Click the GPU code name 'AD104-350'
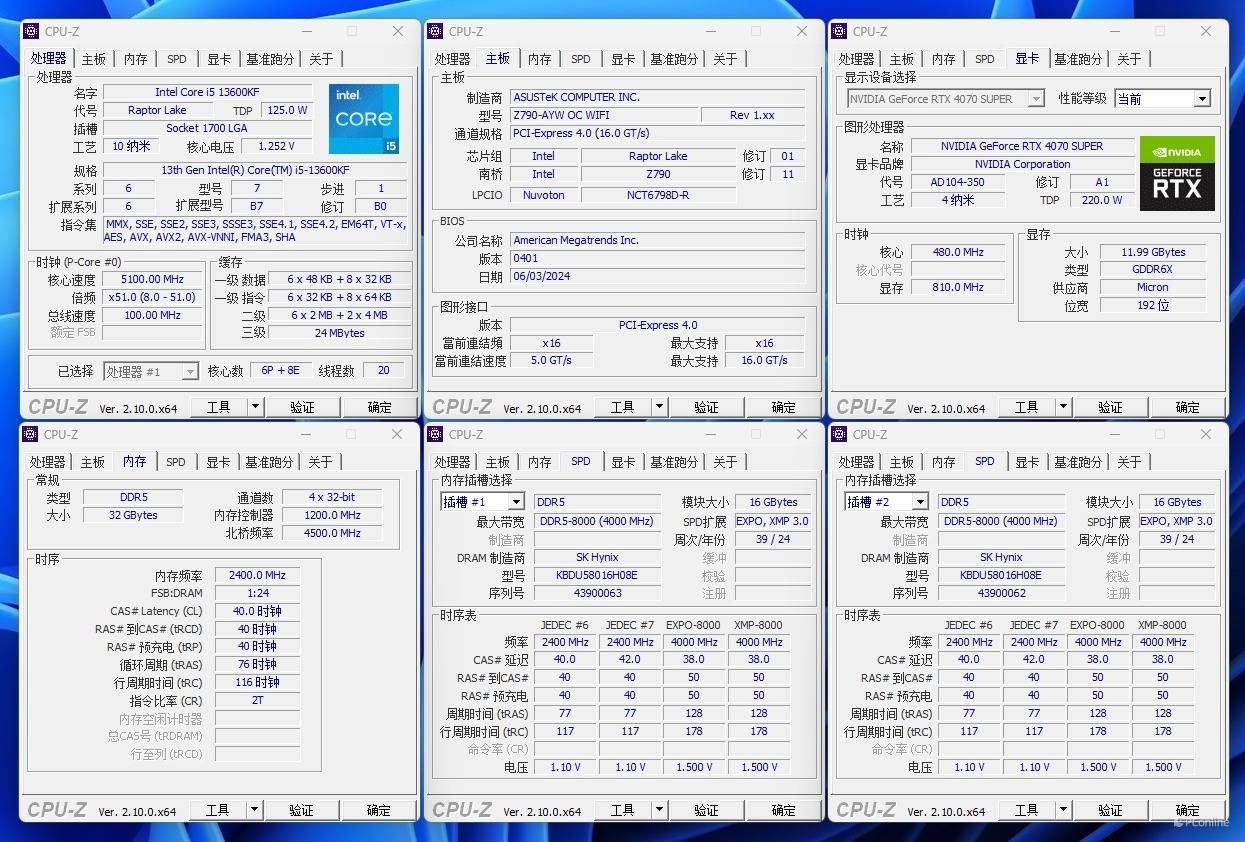 (x=958, y=182)
